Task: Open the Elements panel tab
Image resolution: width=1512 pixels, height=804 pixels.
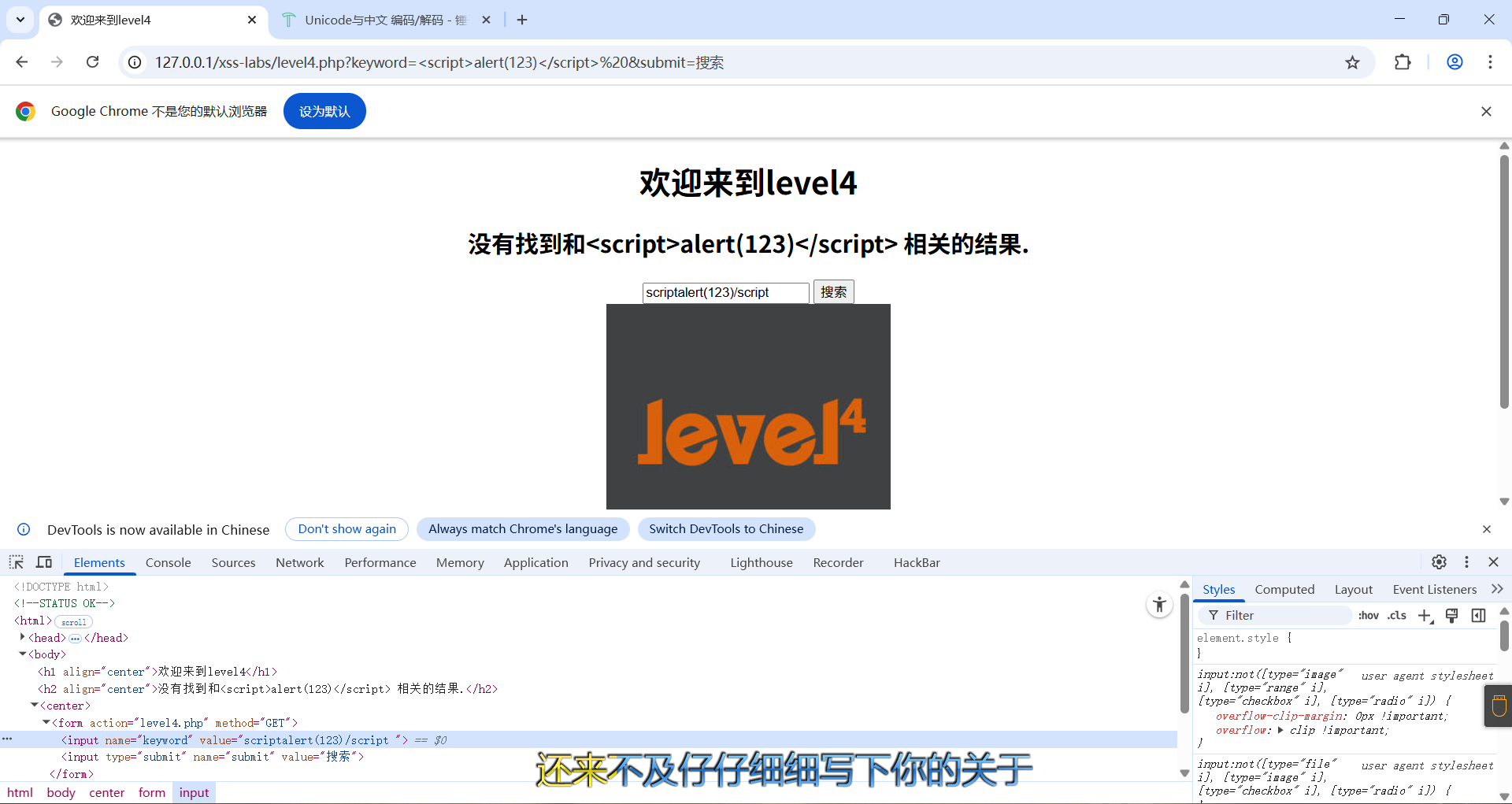Action: pyautogui.click(x=99, y=562)
